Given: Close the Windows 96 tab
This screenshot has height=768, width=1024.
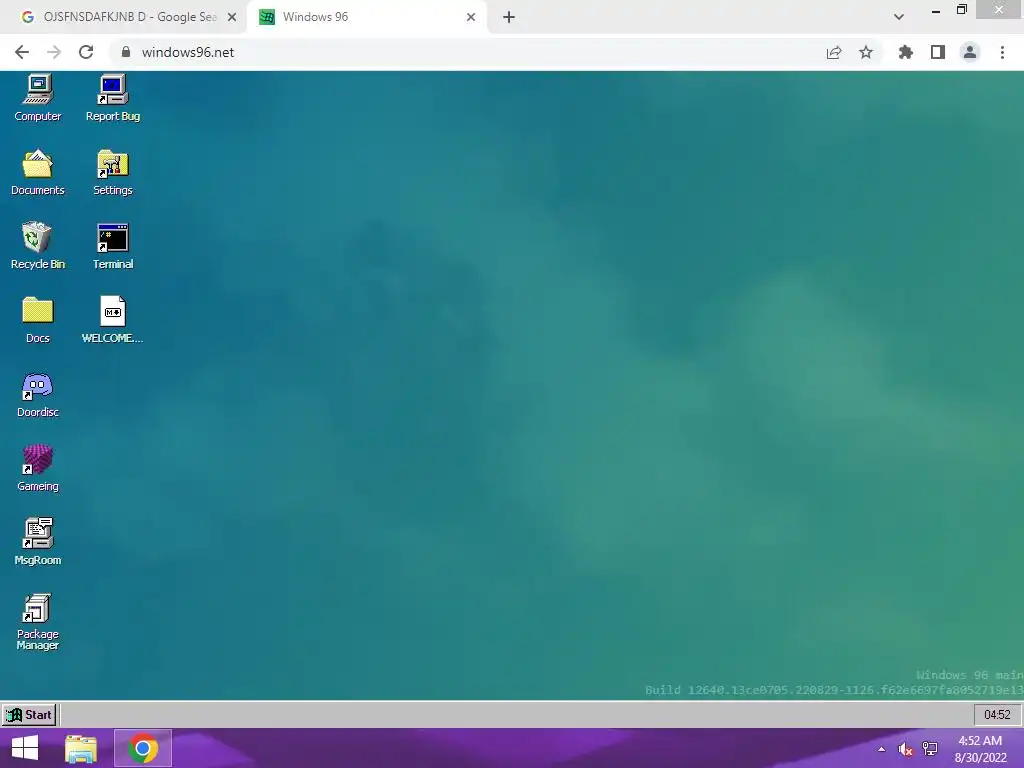Looking at the screenshot, I should [x=471, y=17].
